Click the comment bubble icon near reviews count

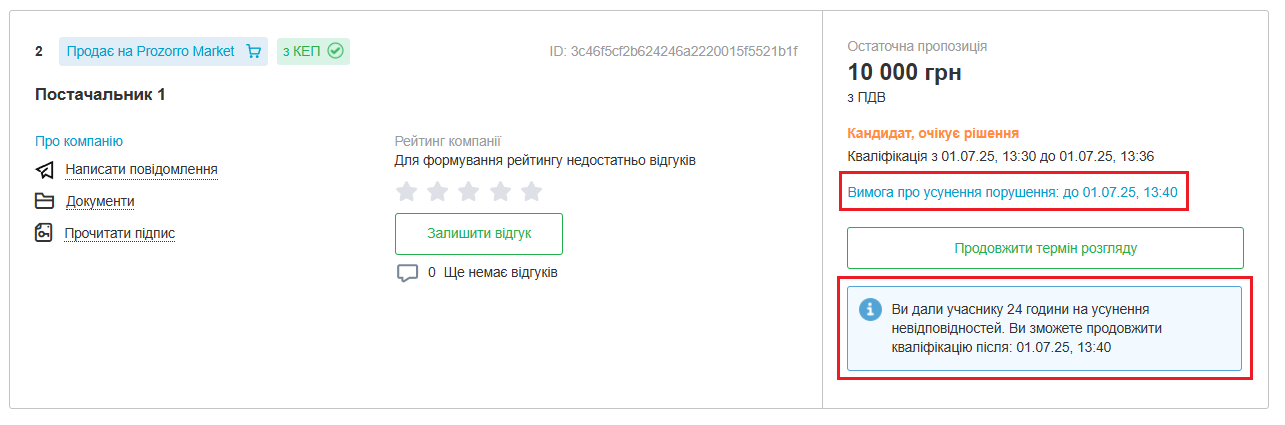407,273
